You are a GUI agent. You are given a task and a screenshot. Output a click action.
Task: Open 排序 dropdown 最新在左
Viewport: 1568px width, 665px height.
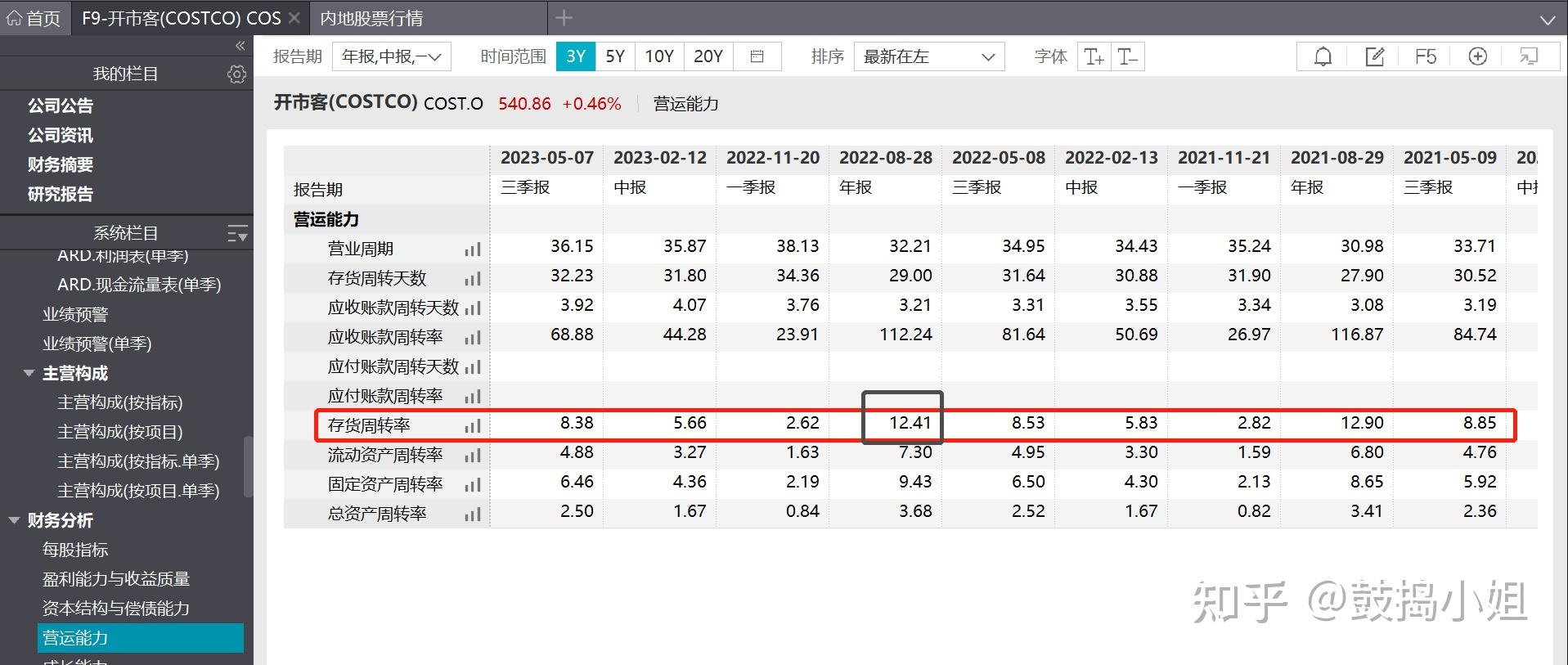(x=929, y=56)
